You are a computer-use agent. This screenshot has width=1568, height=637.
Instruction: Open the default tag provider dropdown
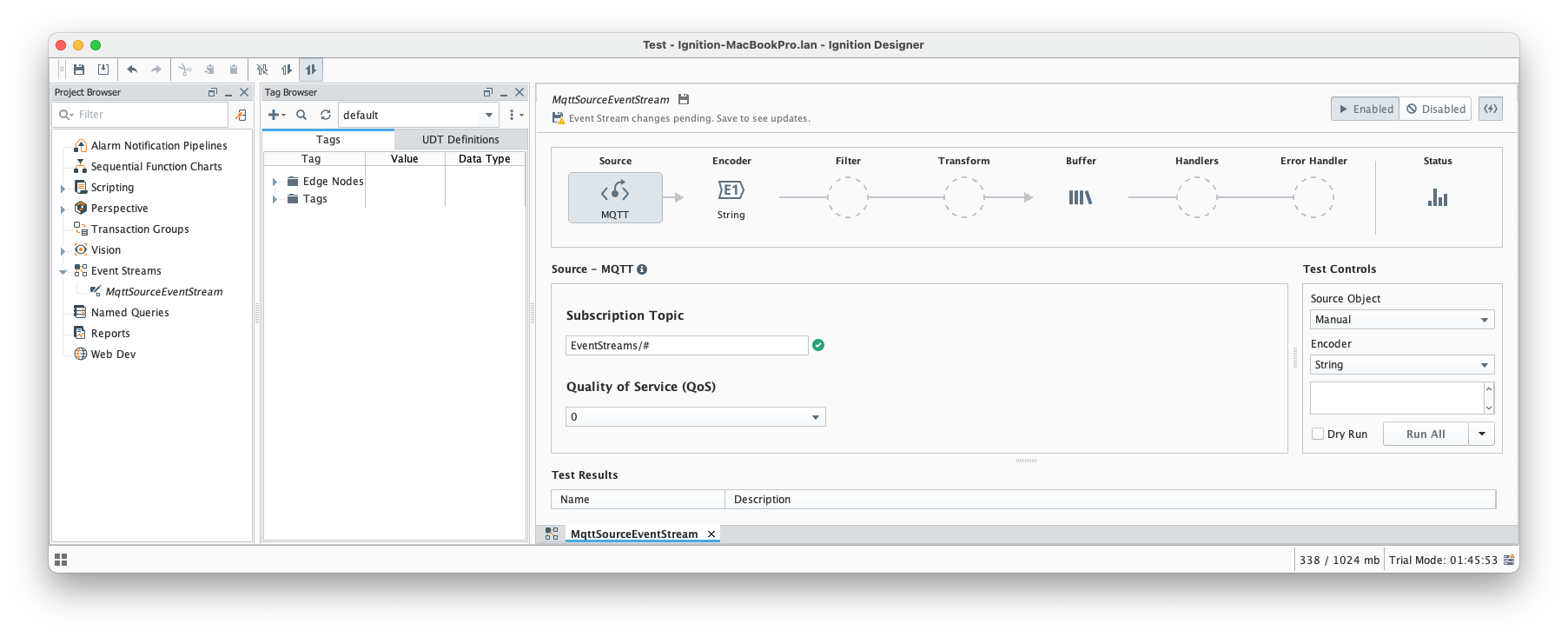click(419, 115)
